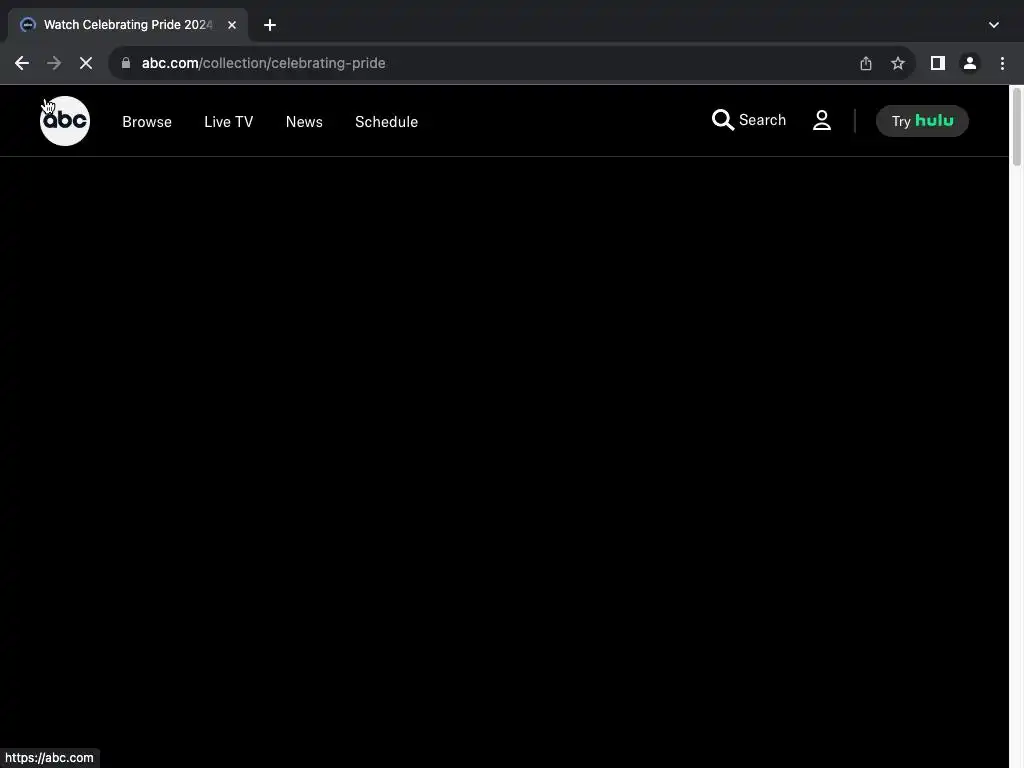Open the Browse menu

coord(147,121)
